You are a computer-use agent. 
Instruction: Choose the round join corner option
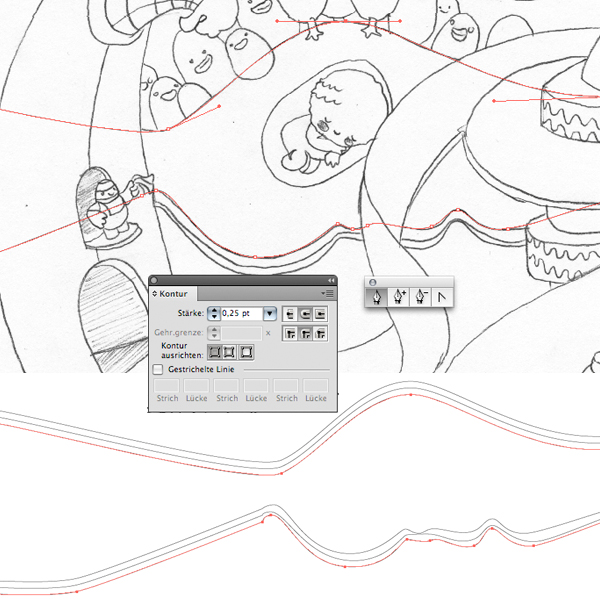coord(305,334)
